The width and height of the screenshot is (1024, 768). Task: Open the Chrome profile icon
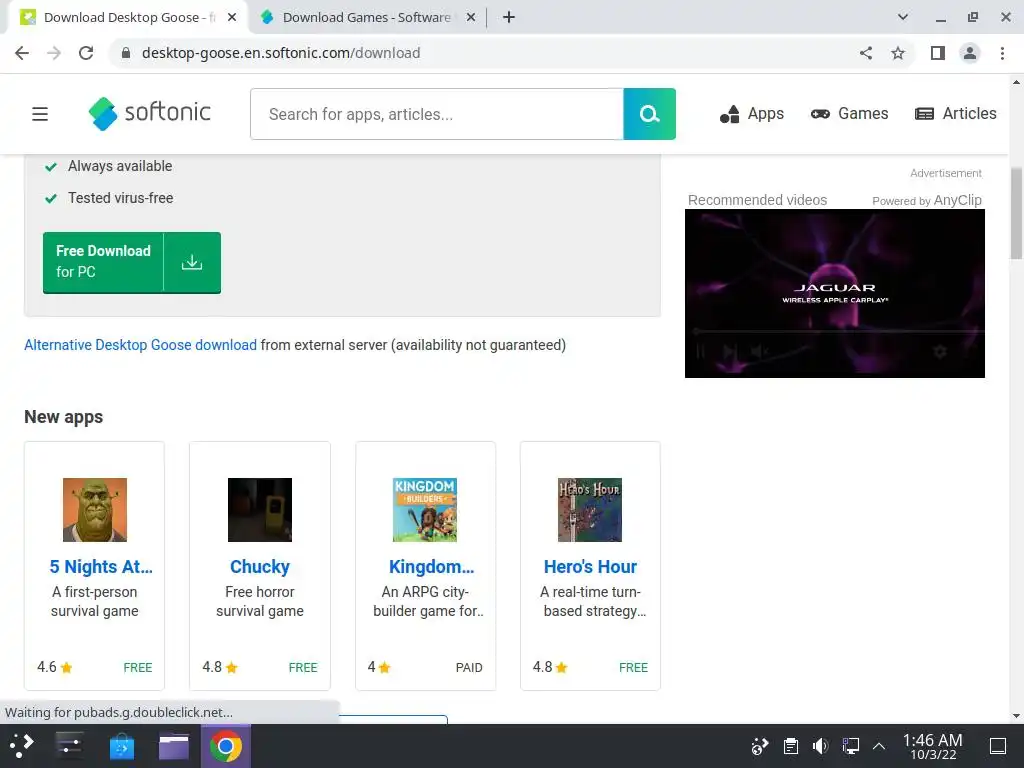[970, 53]
